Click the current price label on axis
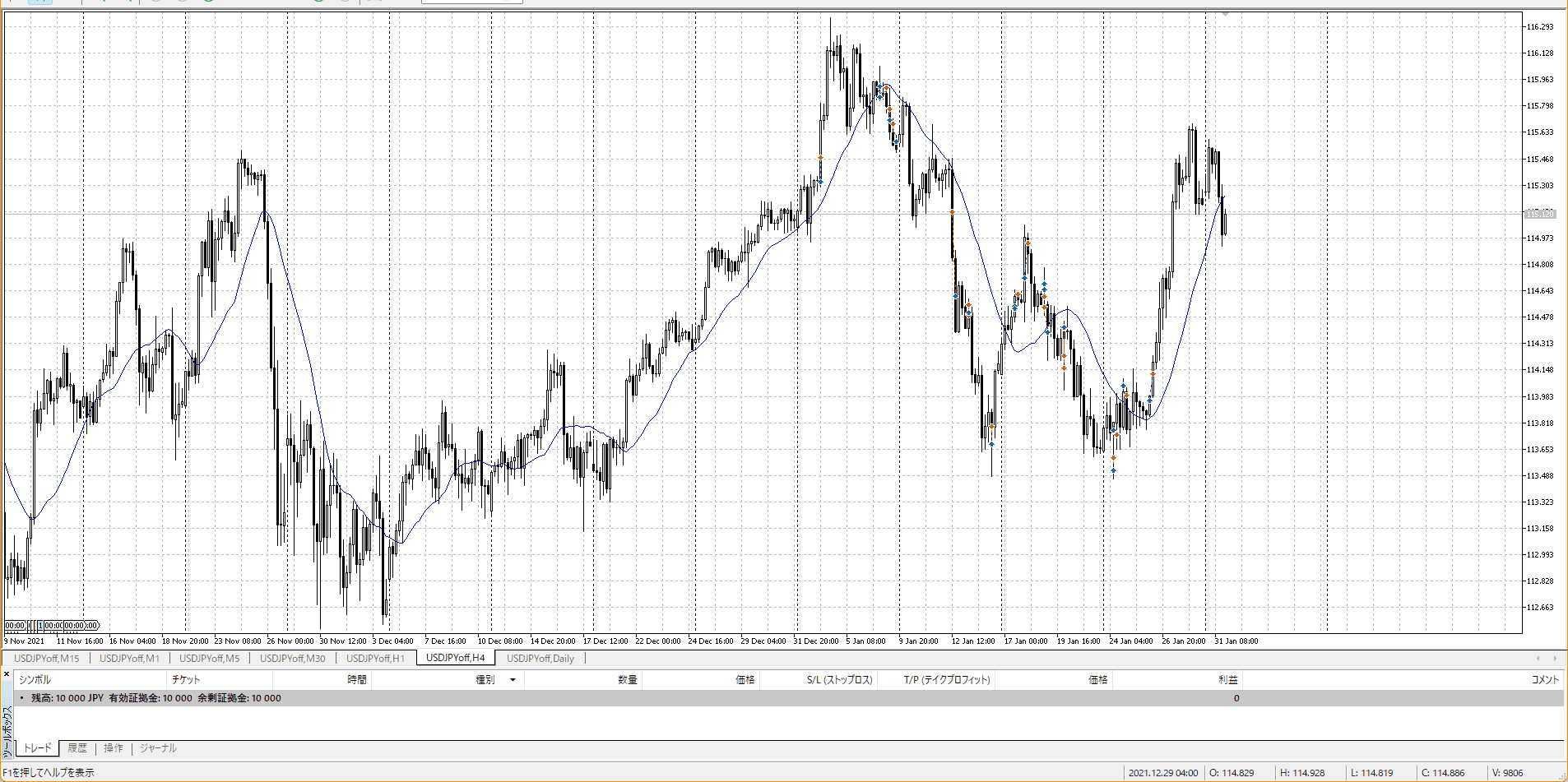1568x782 pixels. (x=1540, y=214)
